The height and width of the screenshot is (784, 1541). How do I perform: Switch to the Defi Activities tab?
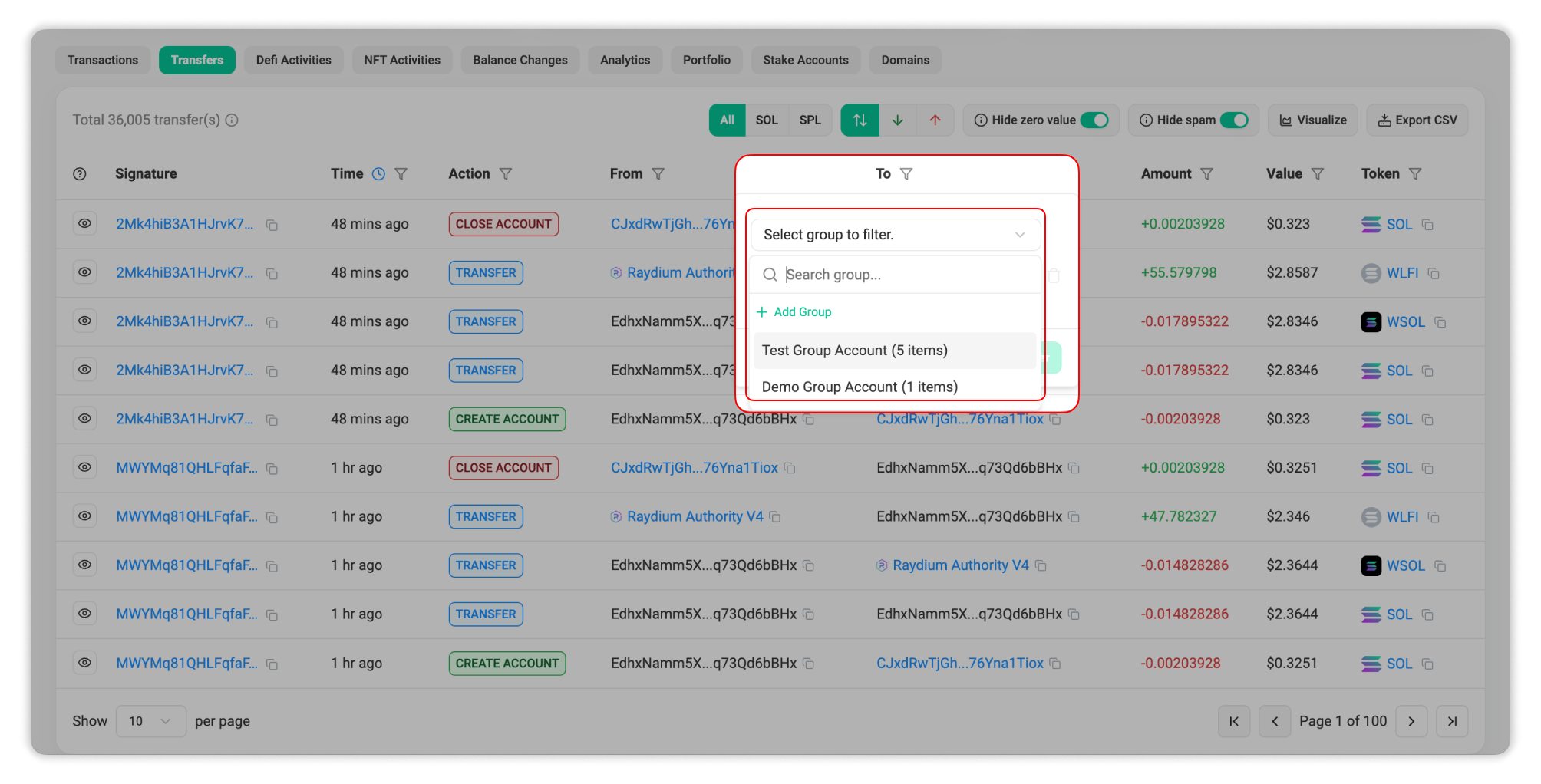point(293,60)
